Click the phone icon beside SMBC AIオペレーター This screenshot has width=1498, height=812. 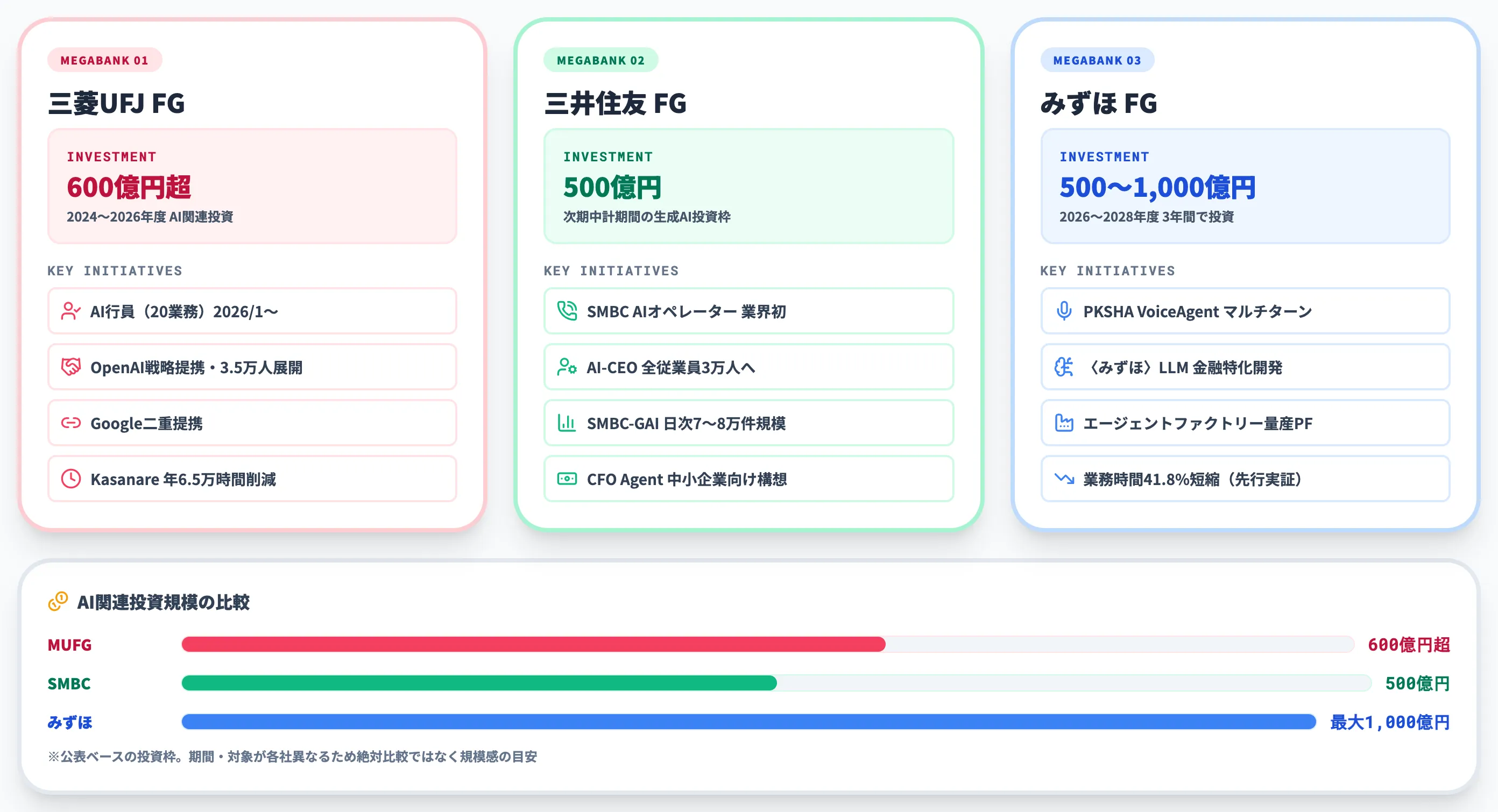pyautogui.click(x=567, y=311)
